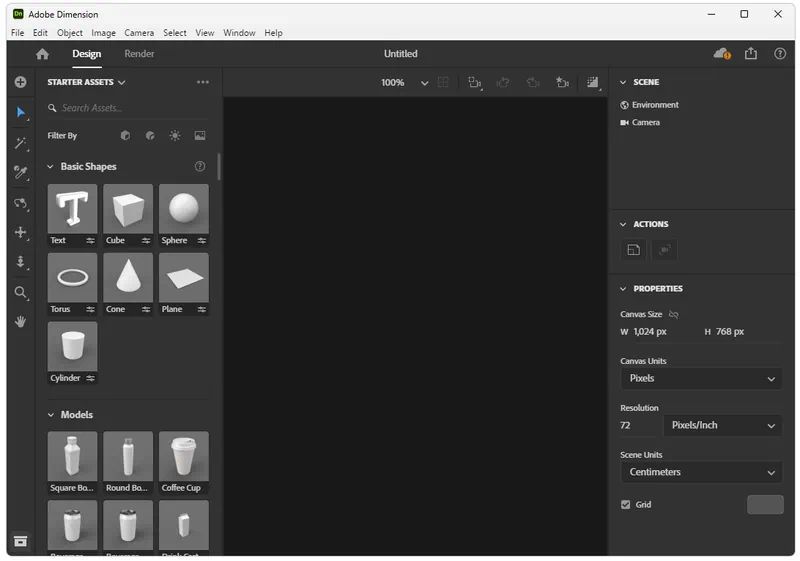
Task: Select Camera in Scene panel
Action: (x=640, y=122)
